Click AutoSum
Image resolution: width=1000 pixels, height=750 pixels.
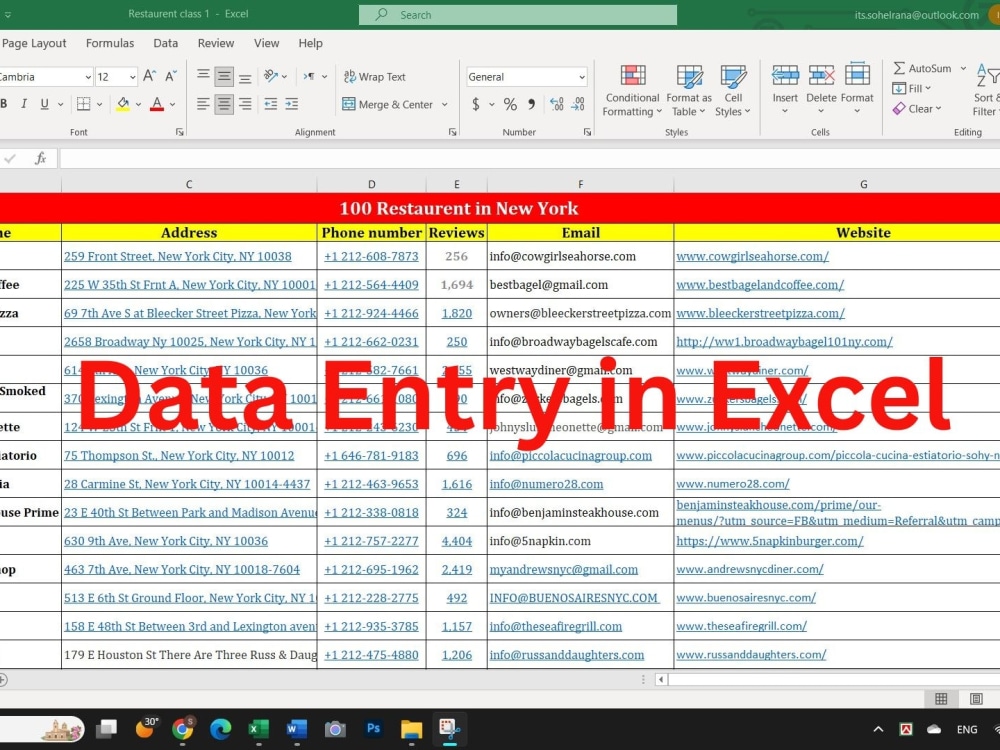coord(922,68)
